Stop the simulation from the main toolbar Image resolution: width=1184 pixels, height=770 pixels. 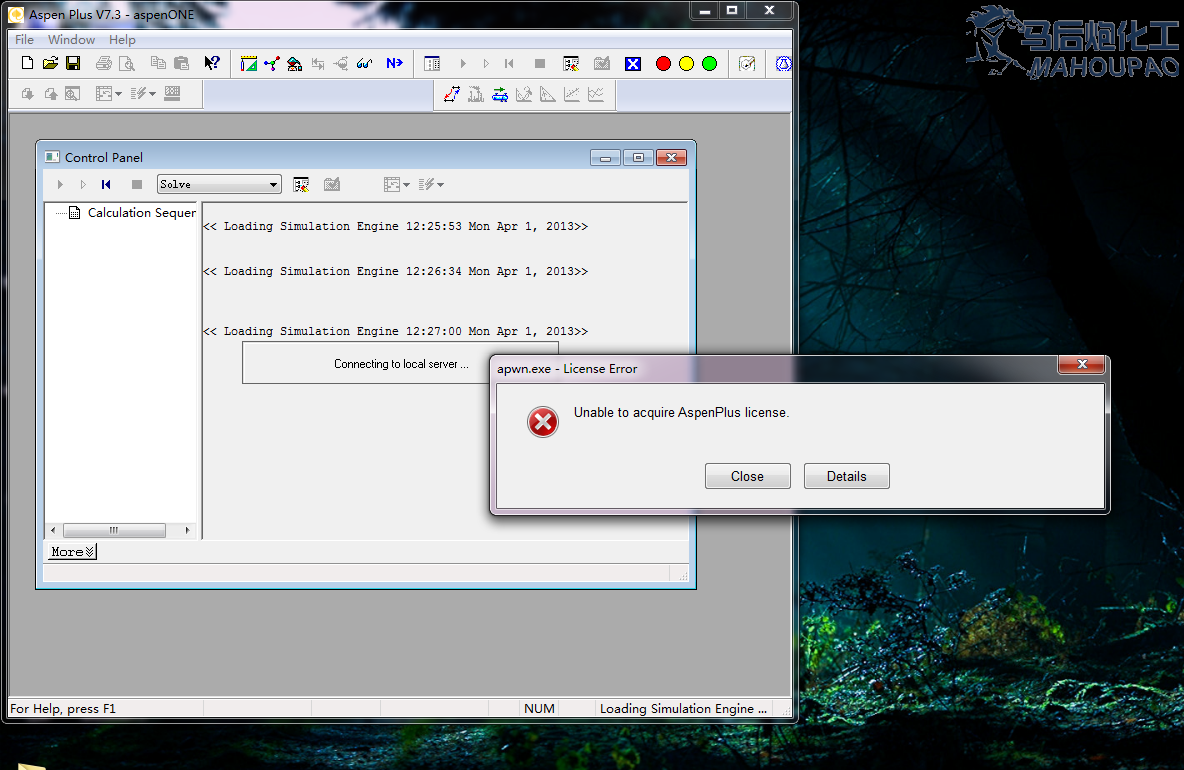(x=540, y=63)
